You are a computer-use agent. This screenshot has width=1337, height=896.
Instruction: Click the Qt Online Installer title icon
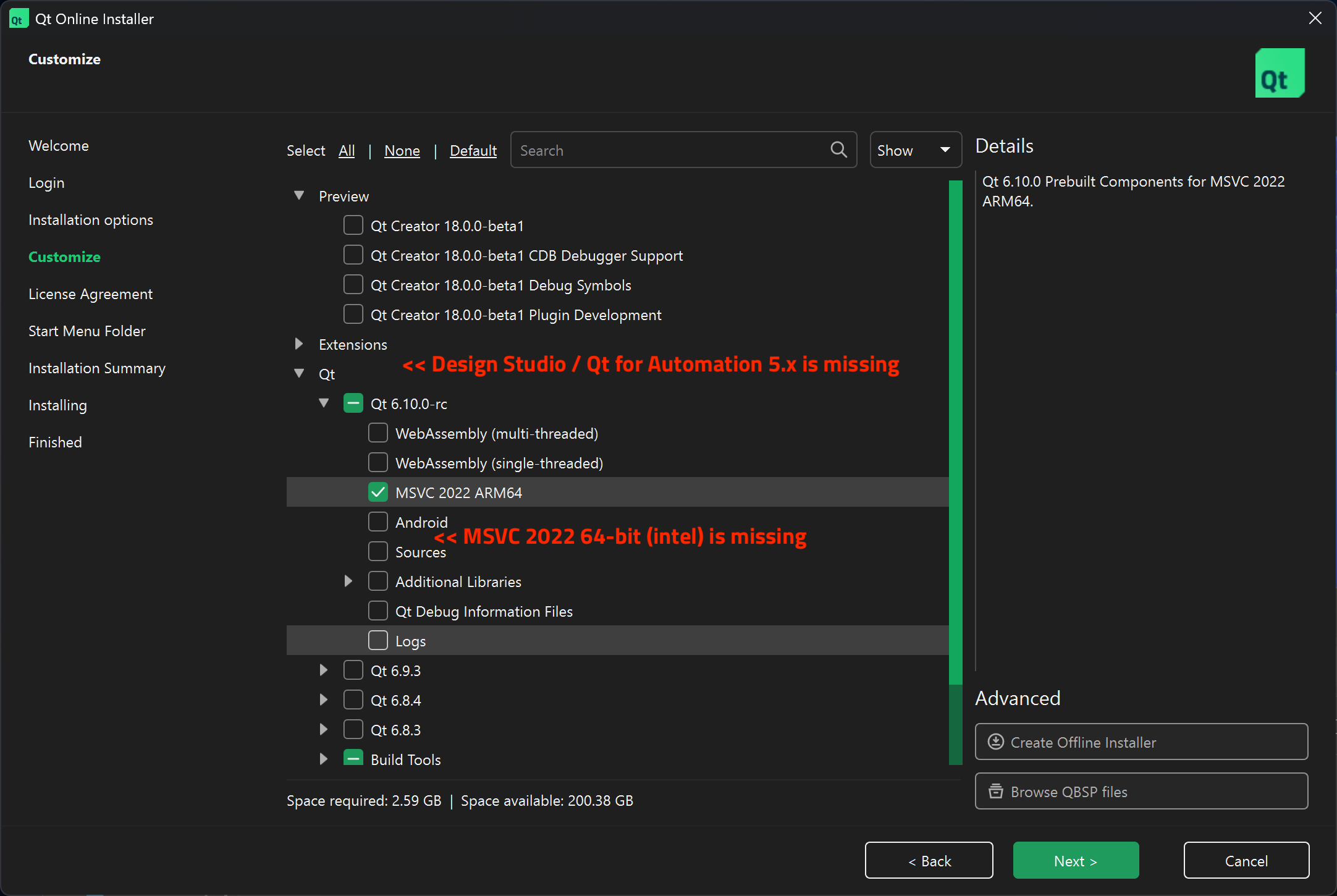pos(18,19)
